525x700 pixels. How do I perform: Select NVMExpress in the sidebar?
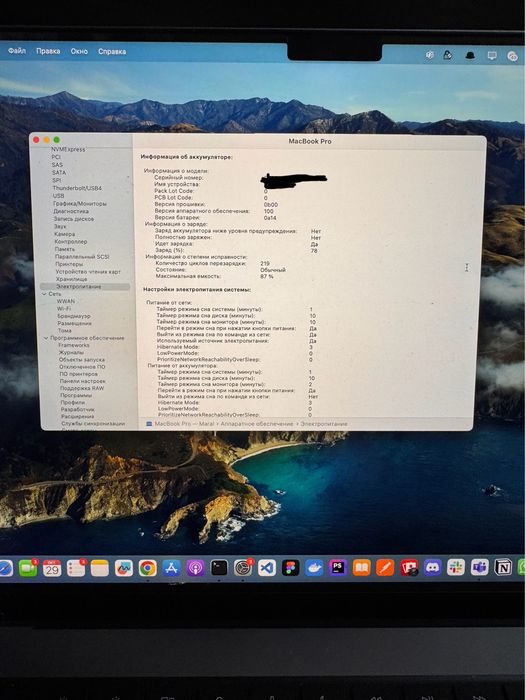point(68,149)
